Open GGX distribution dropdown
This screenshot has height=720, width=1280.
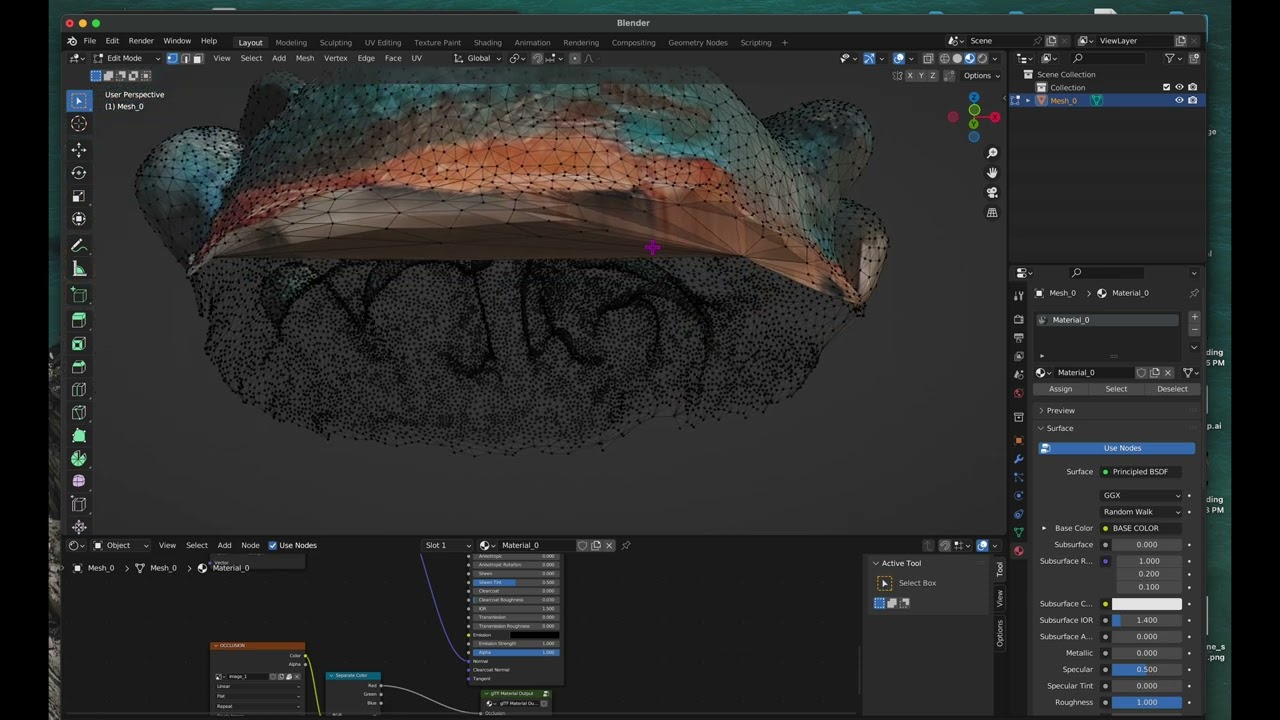pos(1142,495)
